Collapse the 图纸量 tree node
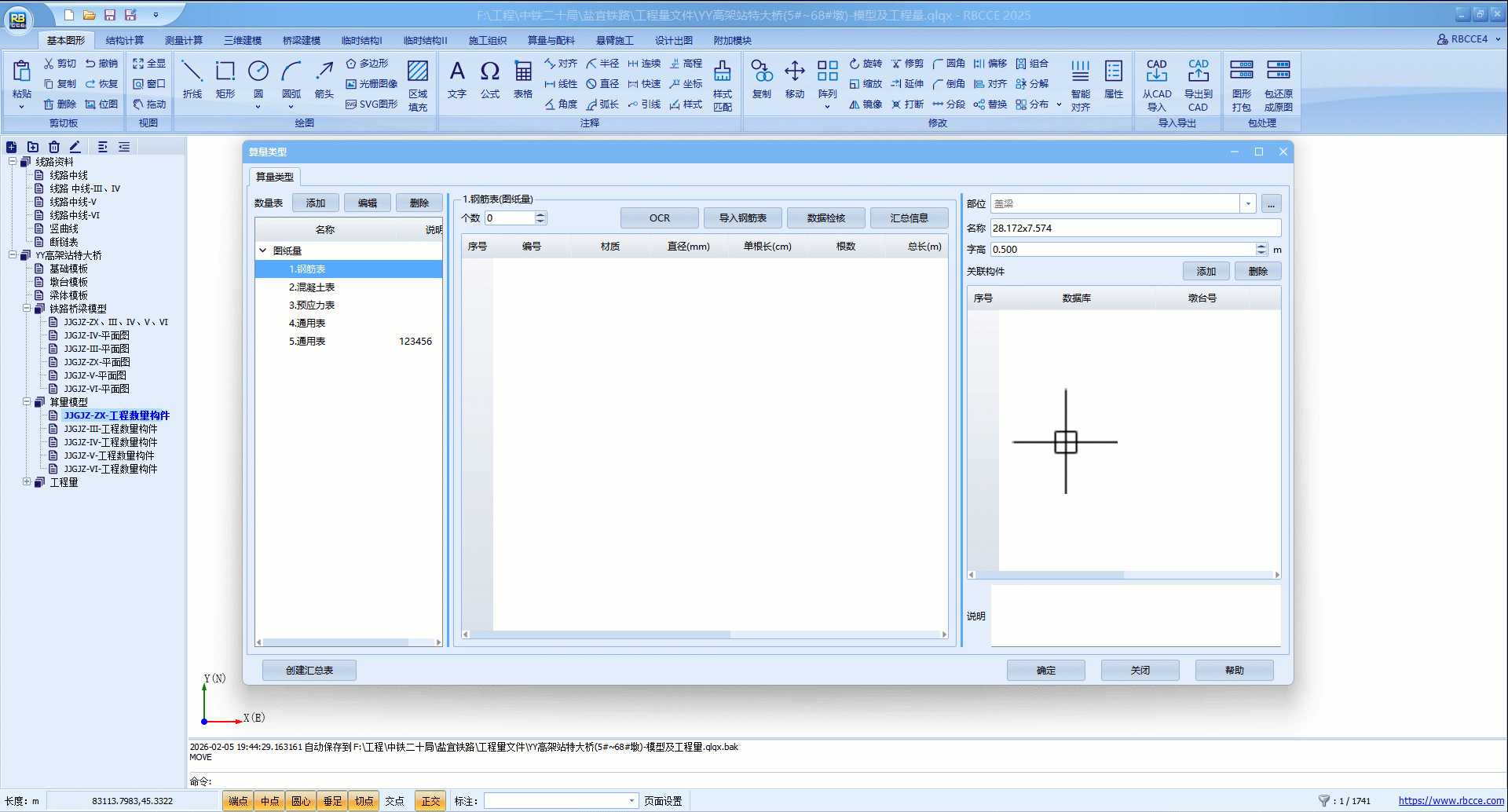 pos(263,251)
